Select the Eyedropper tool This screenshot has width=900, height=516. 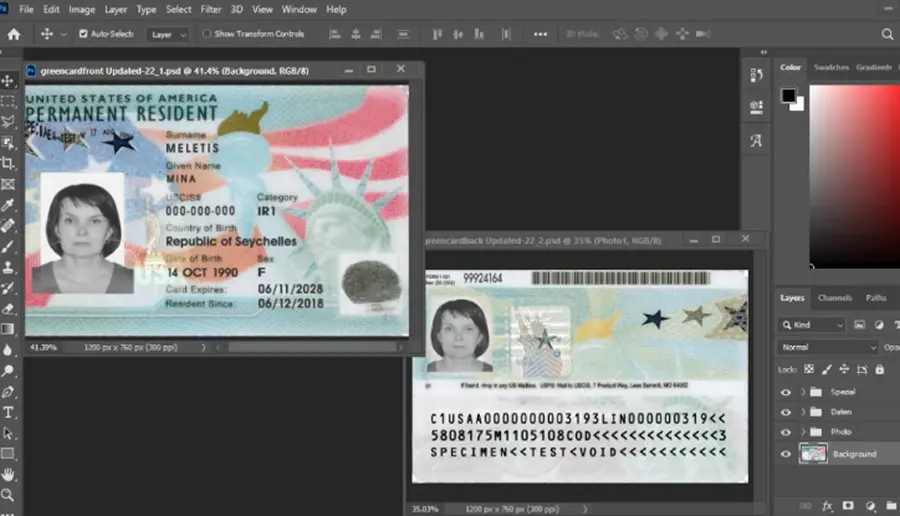pos(7,205)
